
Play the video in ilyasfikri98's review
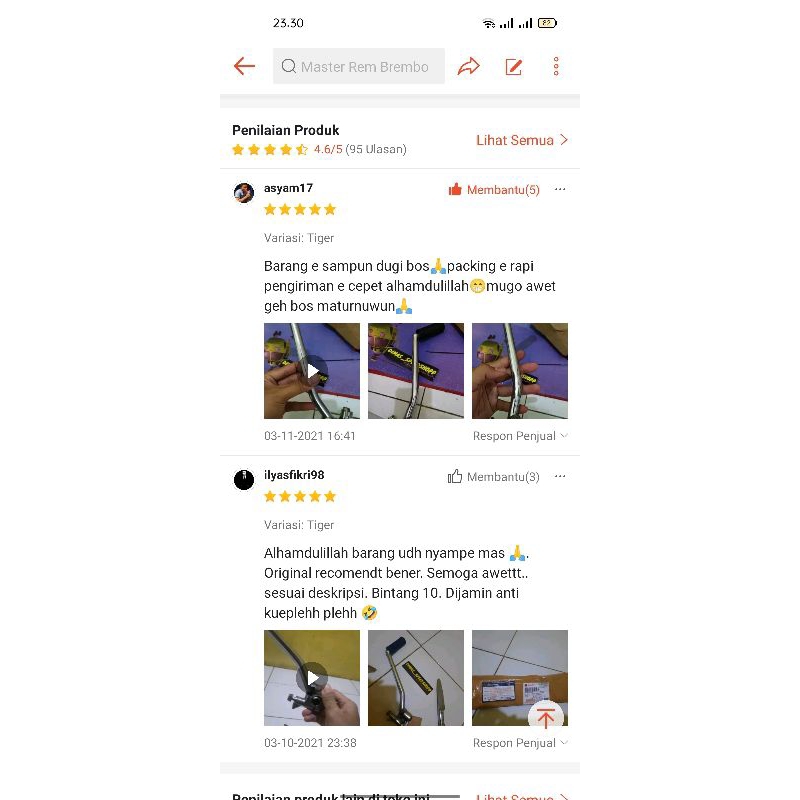312,678
